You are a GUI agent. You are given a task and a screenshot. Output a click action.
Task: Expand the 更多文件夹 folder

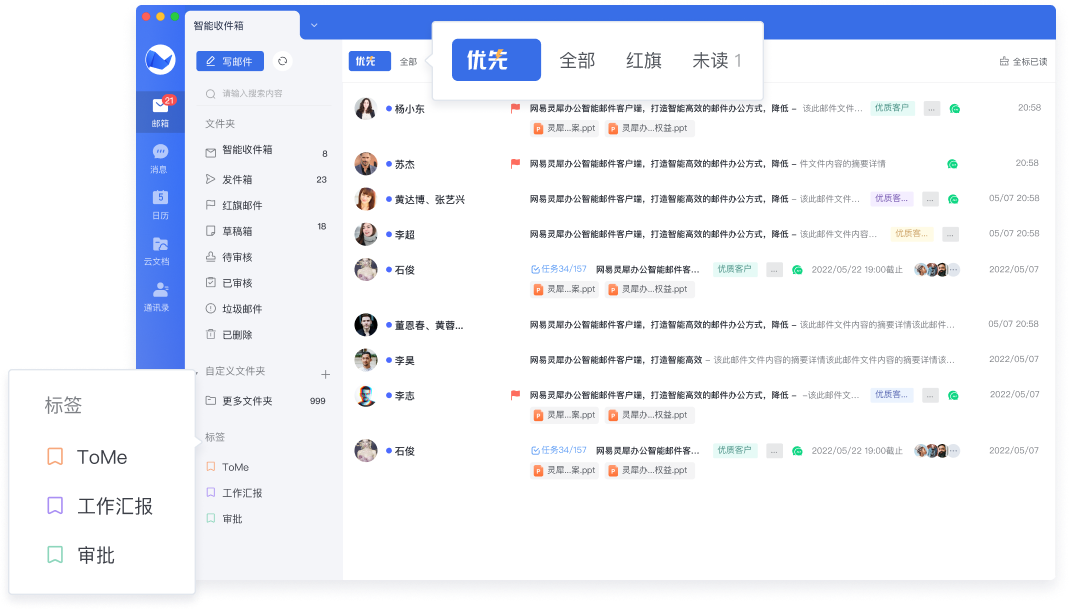247,401
